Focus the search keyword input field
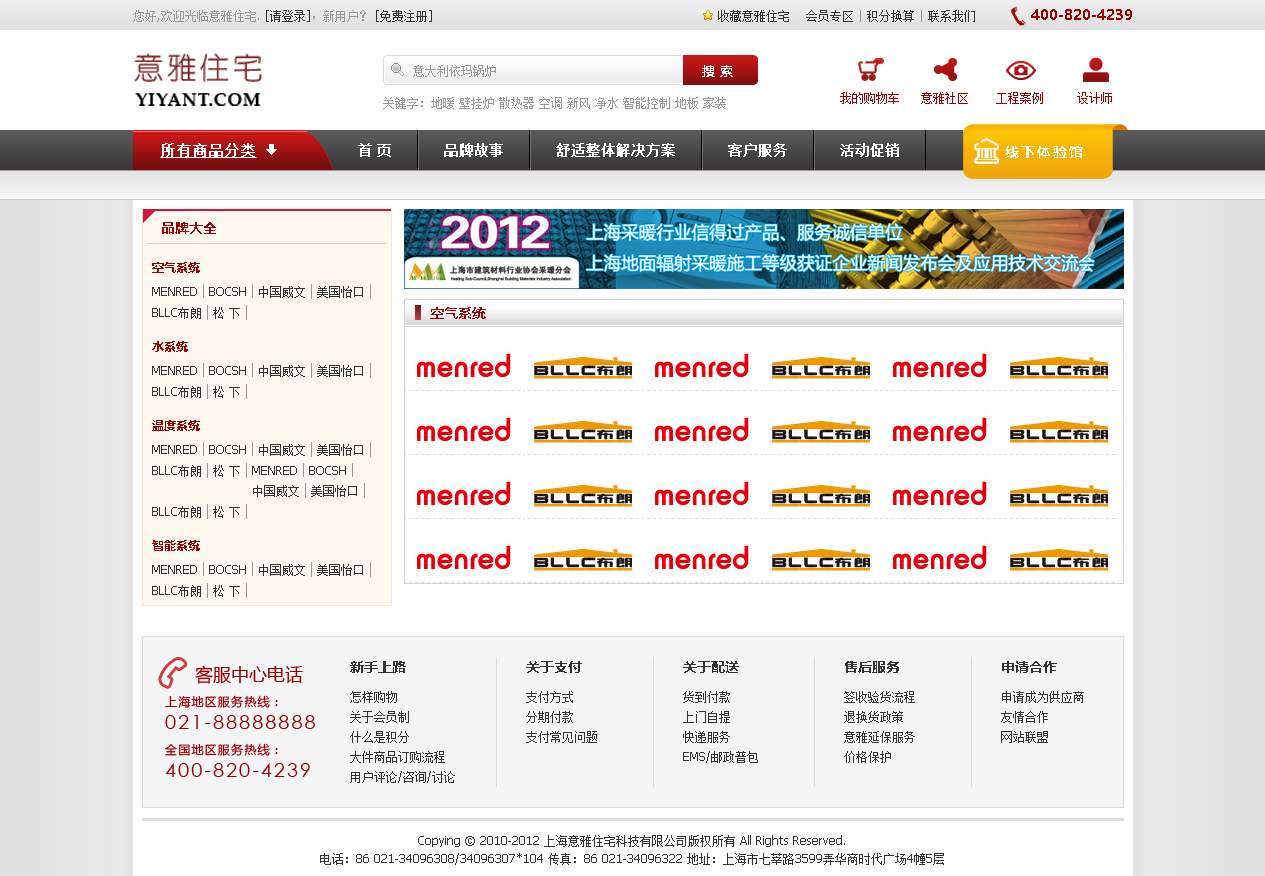The height and width of the screenshot is (876, 1265). tap(540, 71)
